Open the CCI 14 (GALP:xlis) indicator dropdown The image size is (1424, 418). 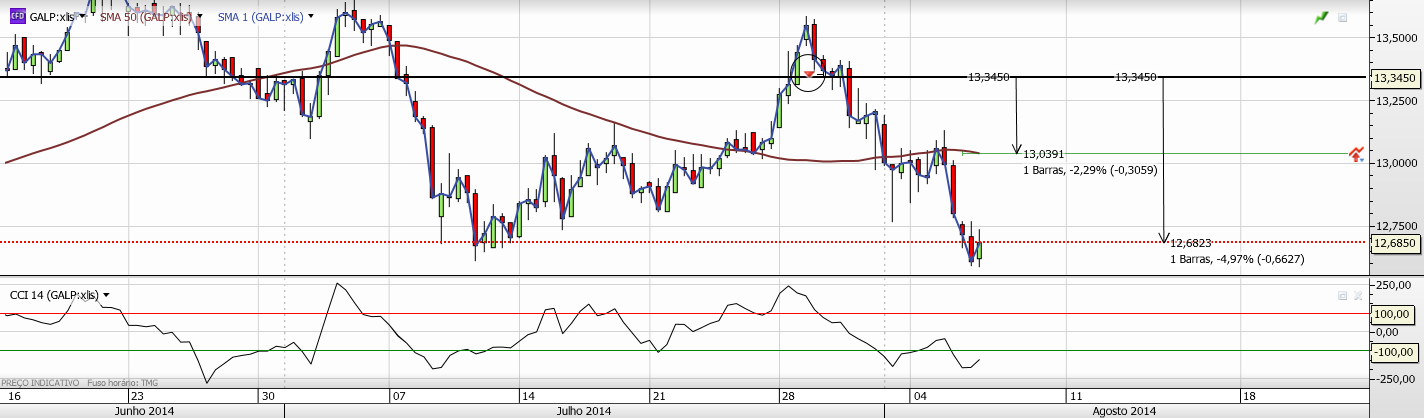(x=106, y=295)
